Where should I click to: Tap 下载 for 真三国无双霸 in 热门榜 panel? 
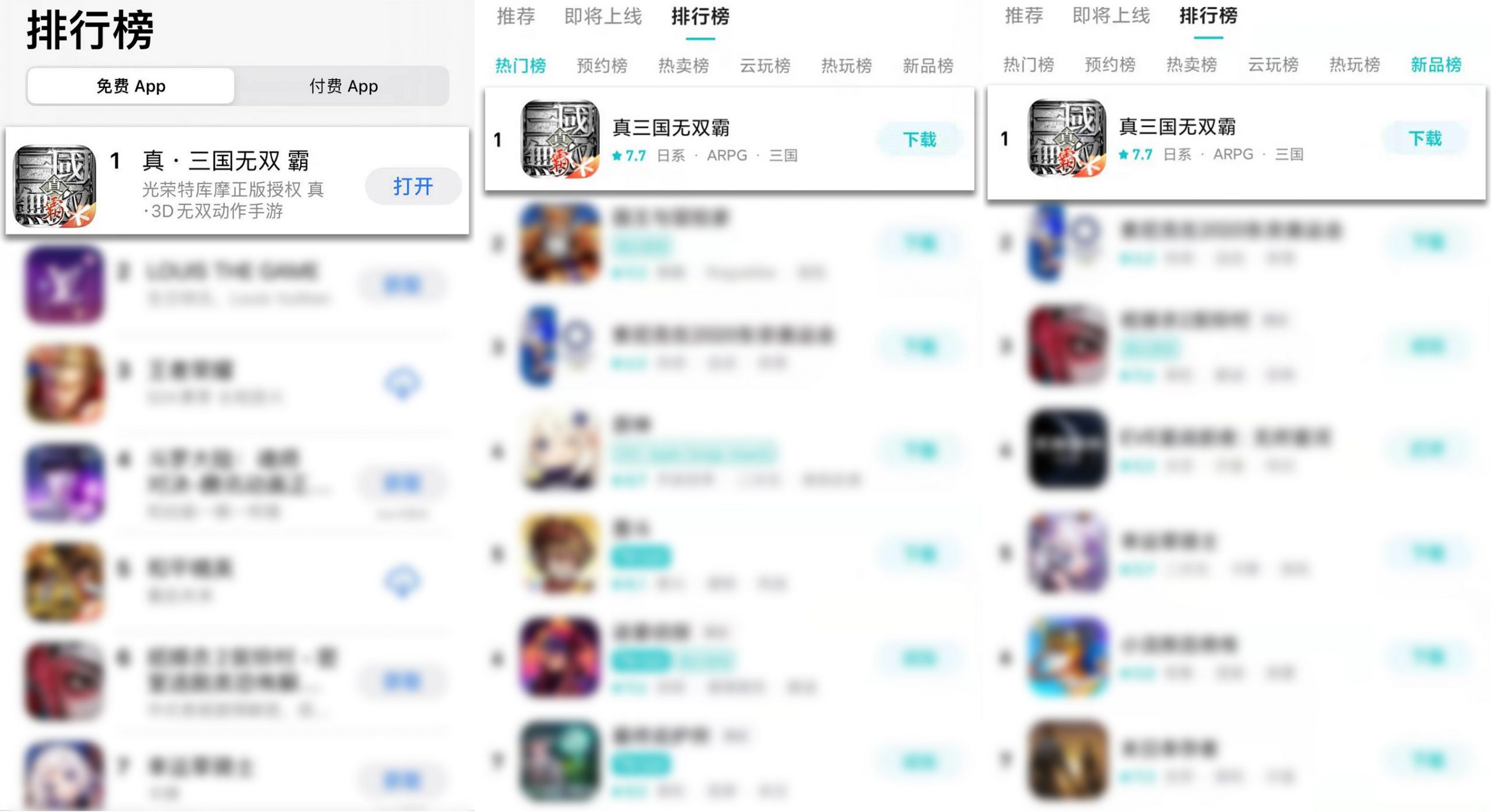coord(920,139)
